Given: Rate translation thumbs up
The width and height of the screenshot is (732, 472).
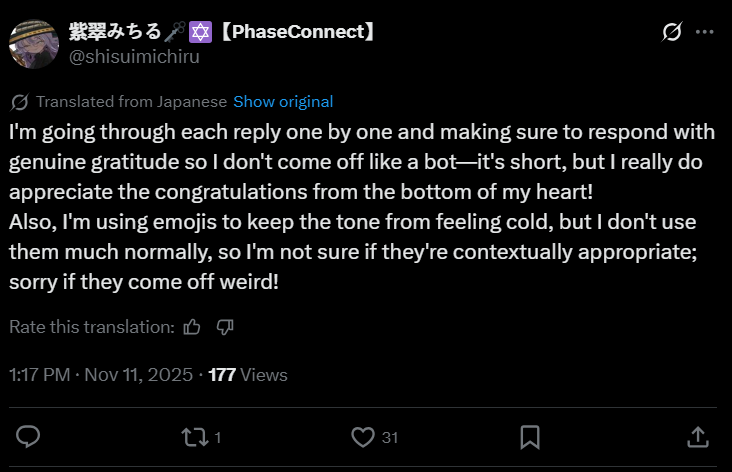Looking at the screenshot, I should 193,327.
